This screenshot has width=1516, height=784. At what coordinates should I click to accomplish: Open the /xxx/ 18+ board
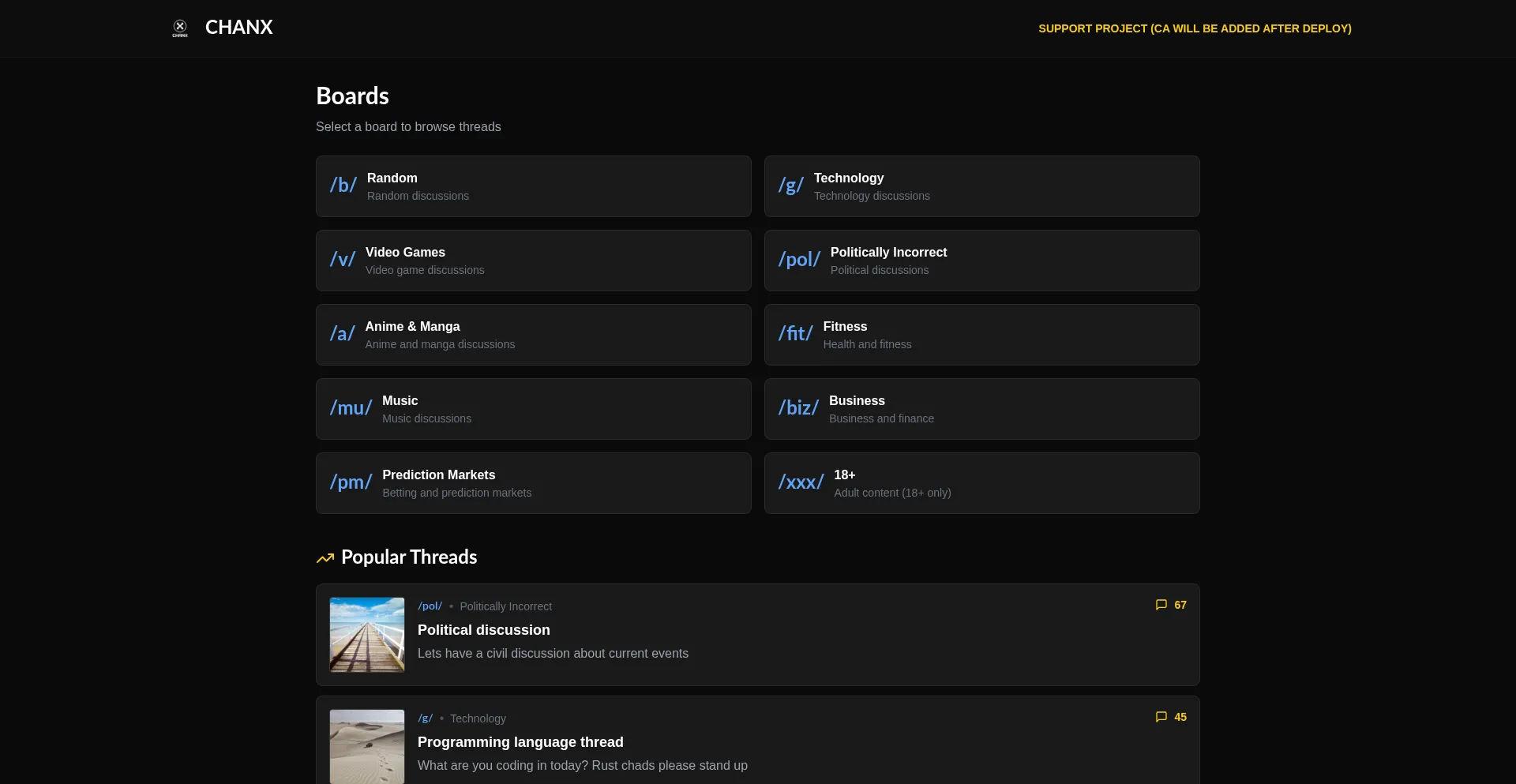(981, 483)
